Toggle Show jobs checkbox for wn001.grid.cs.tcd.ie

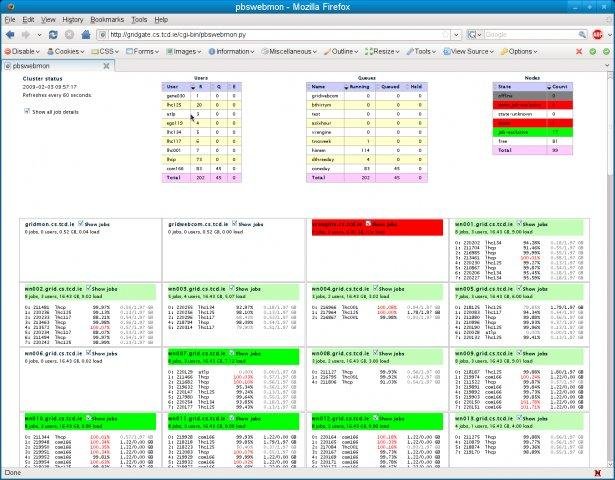click(519, 224)
